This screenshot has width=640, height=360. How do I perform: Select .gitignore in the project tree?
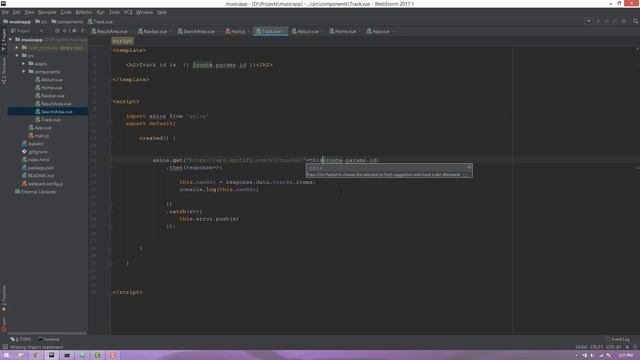35,151
